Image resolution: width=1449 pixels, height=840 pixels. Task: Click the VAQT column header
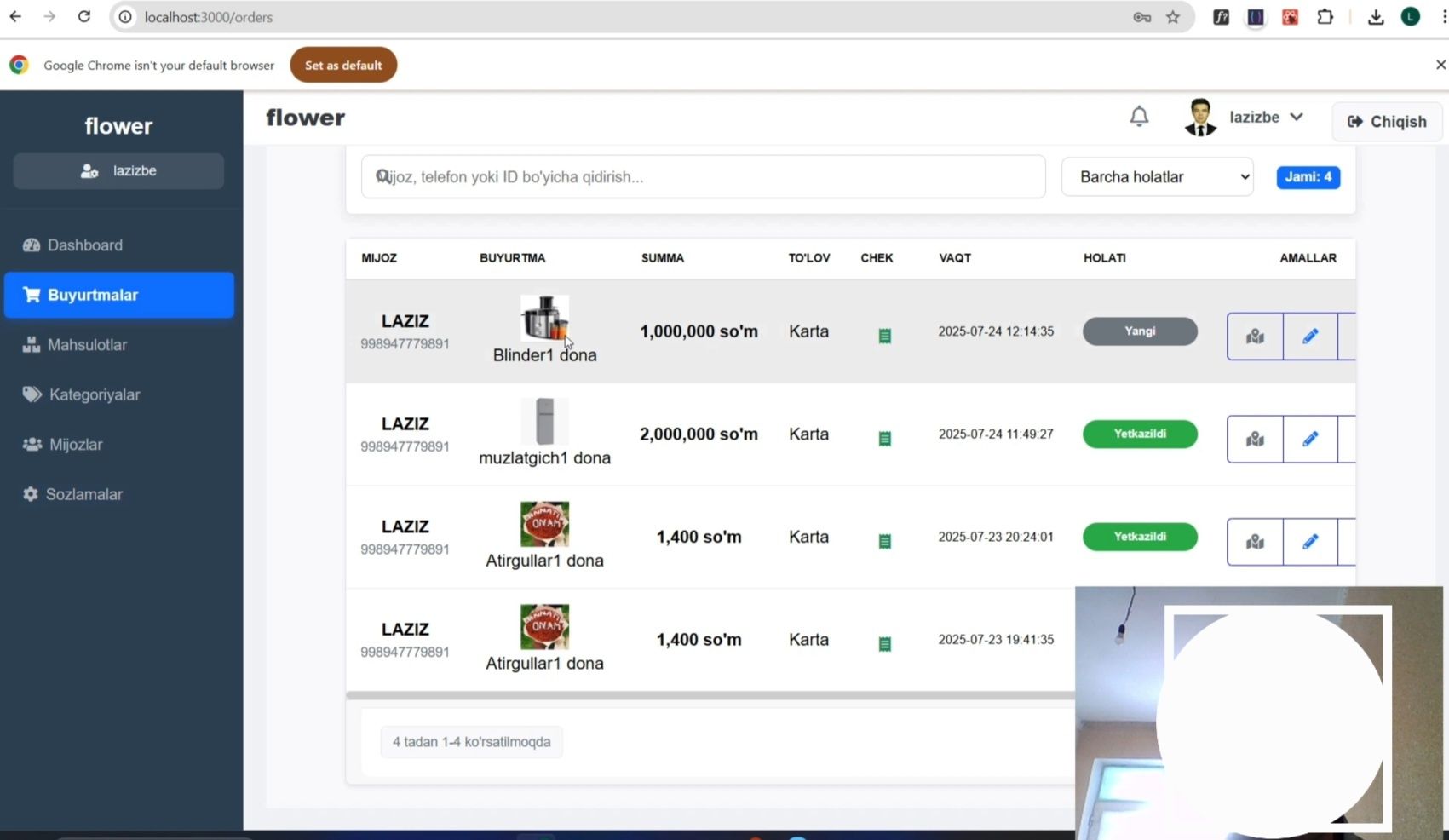click(x=955, y=258)
